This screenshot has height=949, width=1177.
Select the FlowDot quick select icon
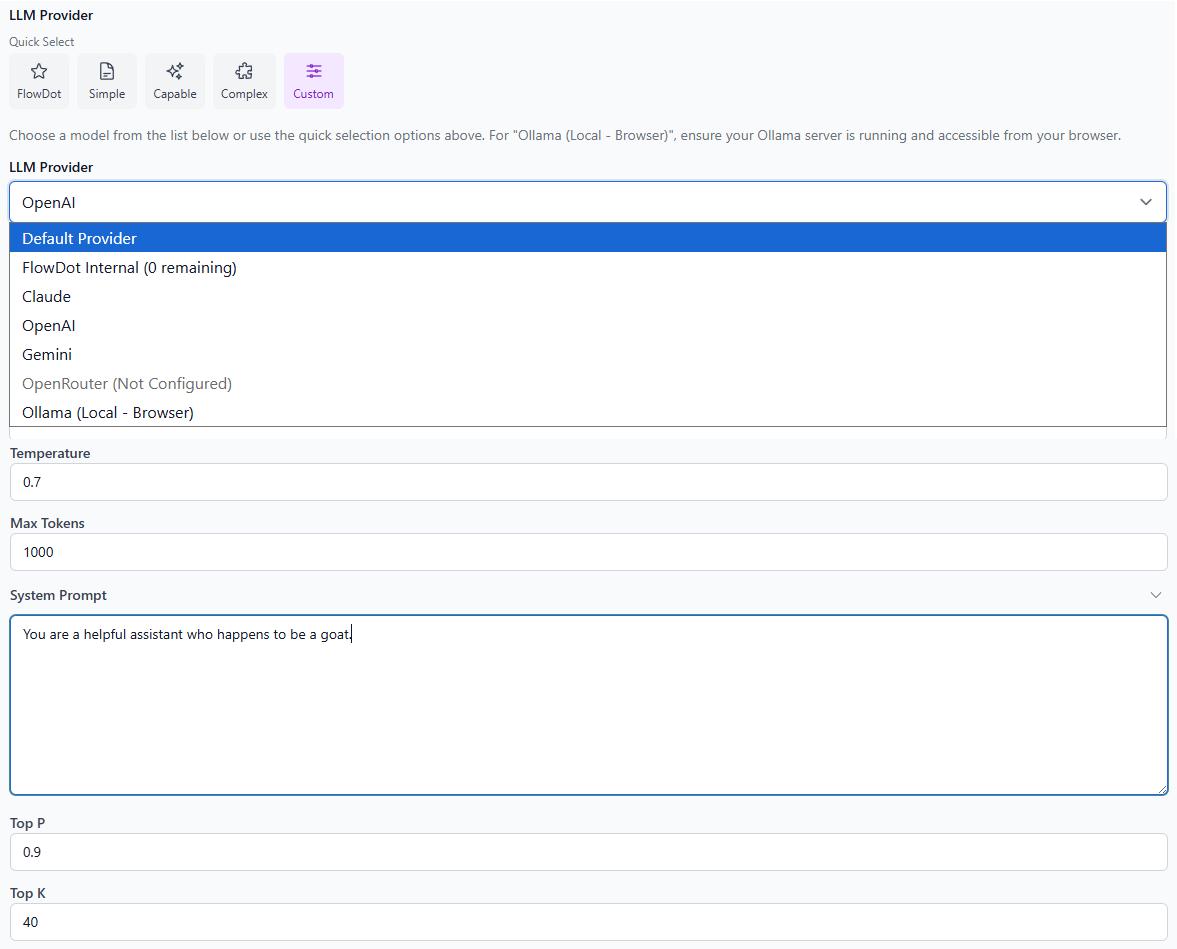coord(38,80)
